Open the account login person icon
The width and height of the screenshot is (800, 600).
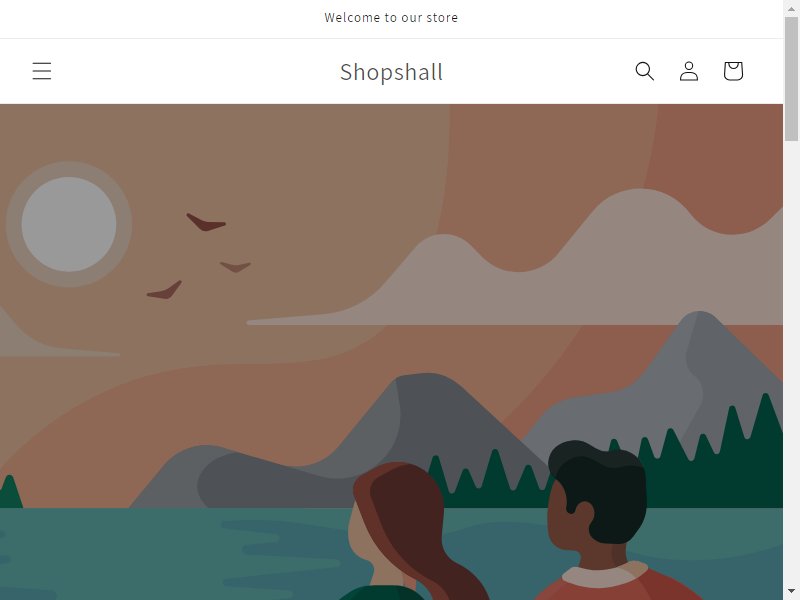pyautogui.click(x=689, y=71)
